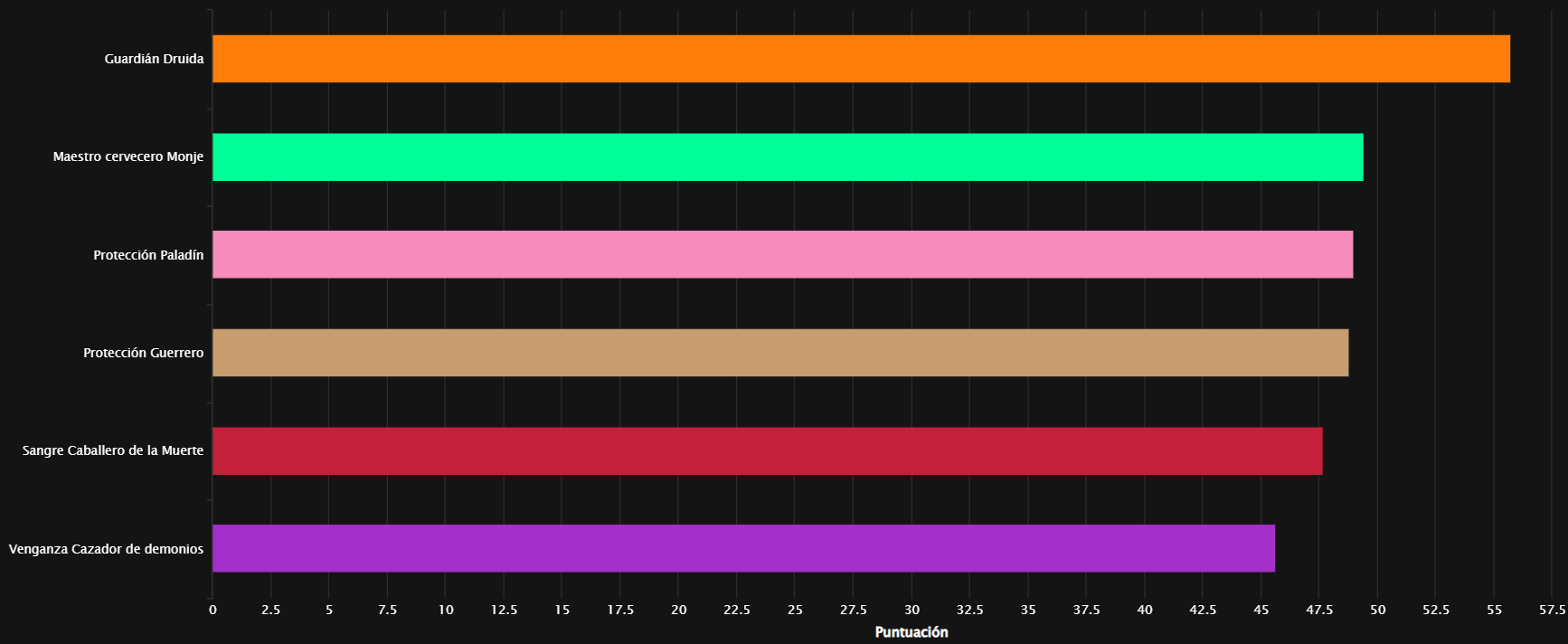Select the 10 tick label on the axis
The width and height of the screenshot is (1568, 644).
(446, 610)
